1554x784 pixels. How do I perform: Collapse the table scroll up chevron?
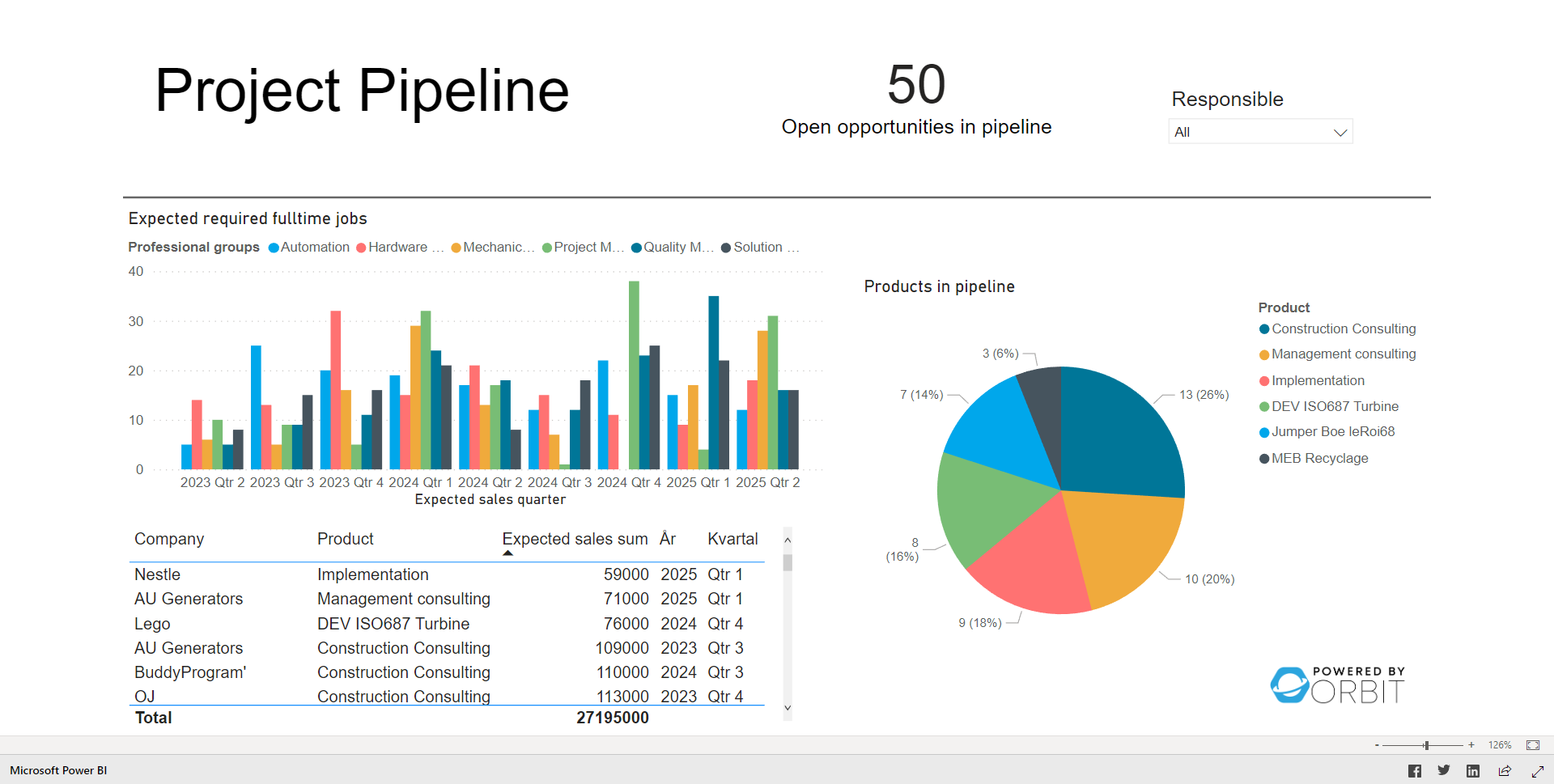(x=787, y=539)
